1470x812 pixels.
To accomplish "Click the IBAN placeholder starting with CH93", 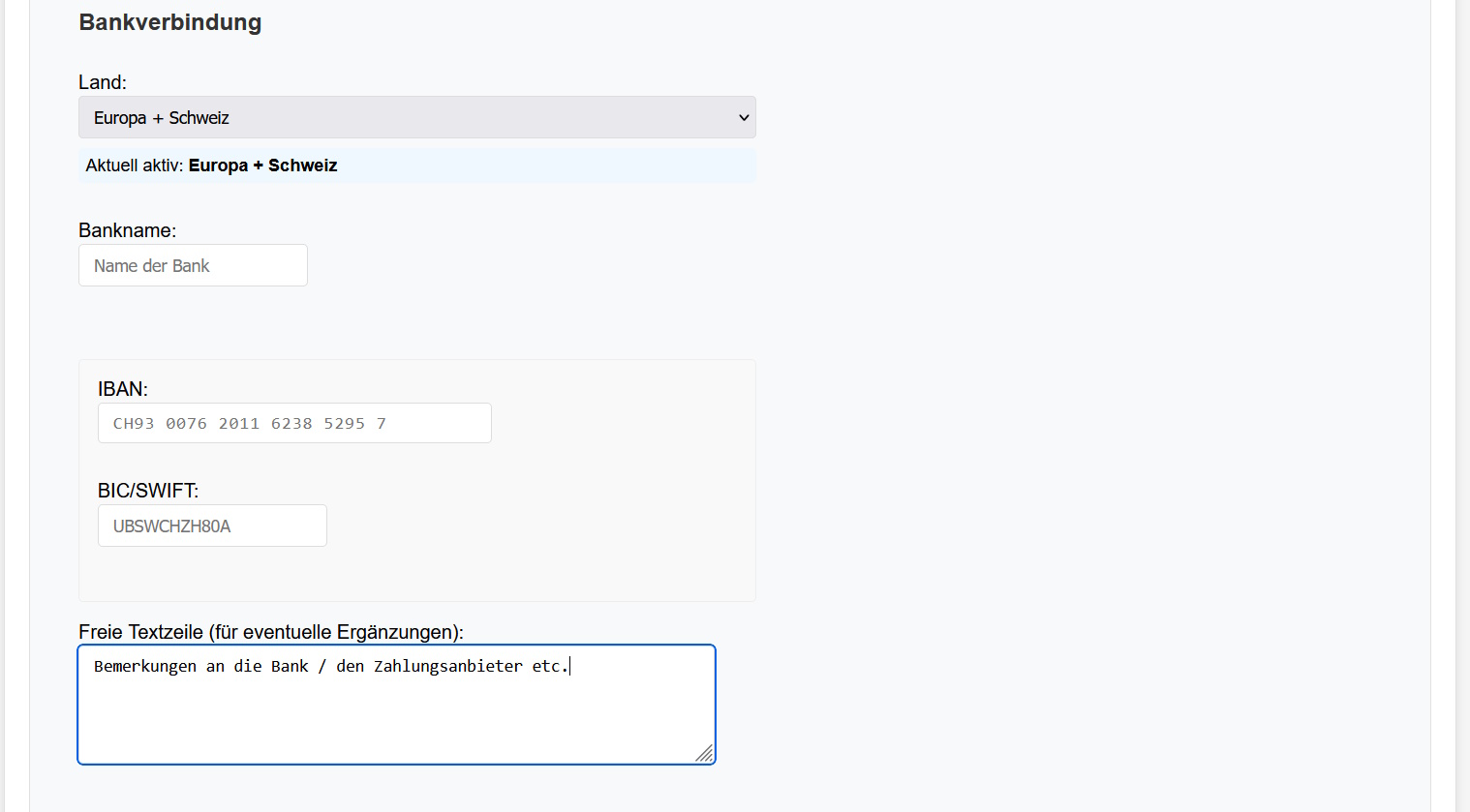I will tap(249, 424).
